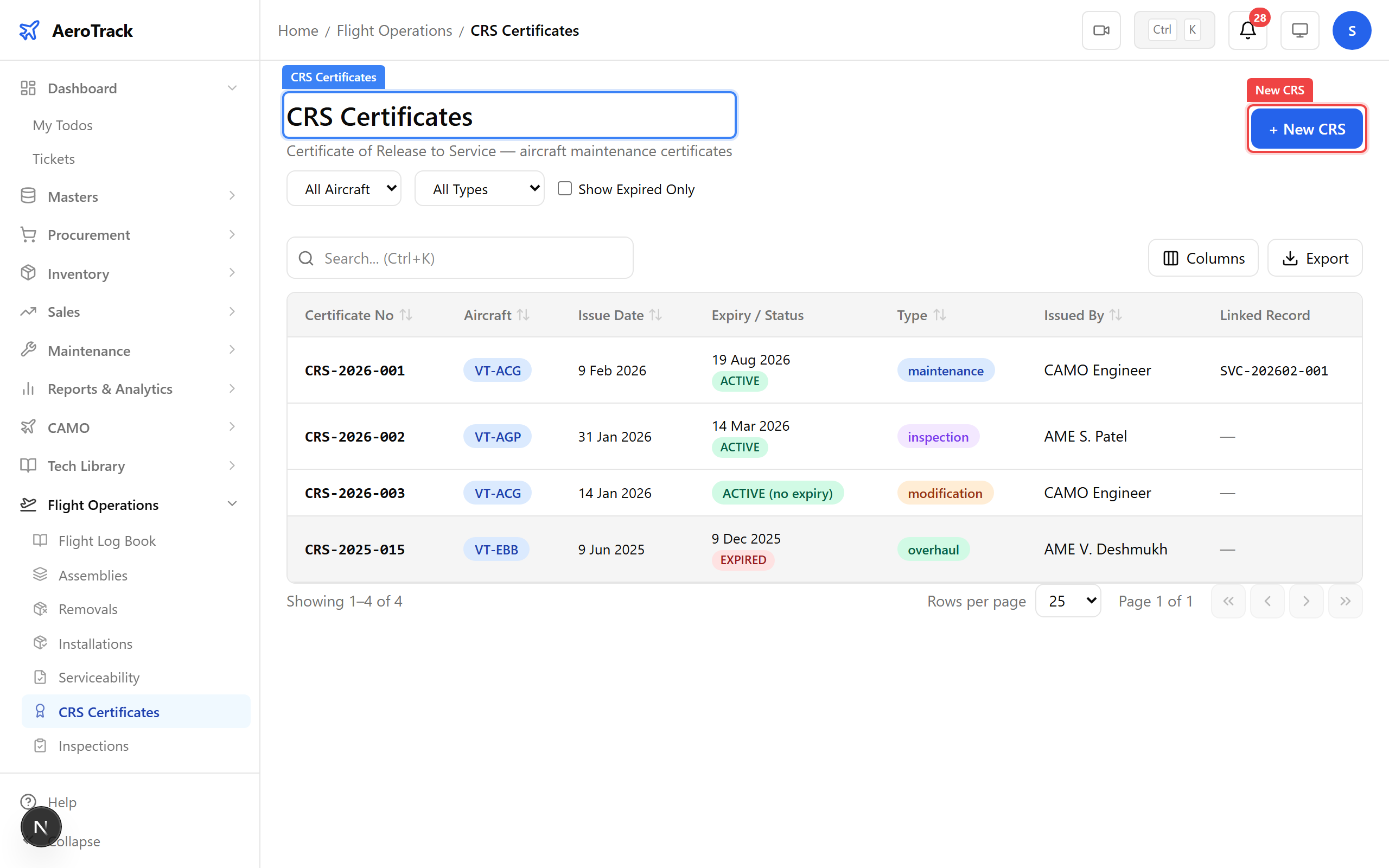Viewport: 1389px width, 868px height.
Task: Select the Assemblies icon in the sidebar
Action: (40, 574)
